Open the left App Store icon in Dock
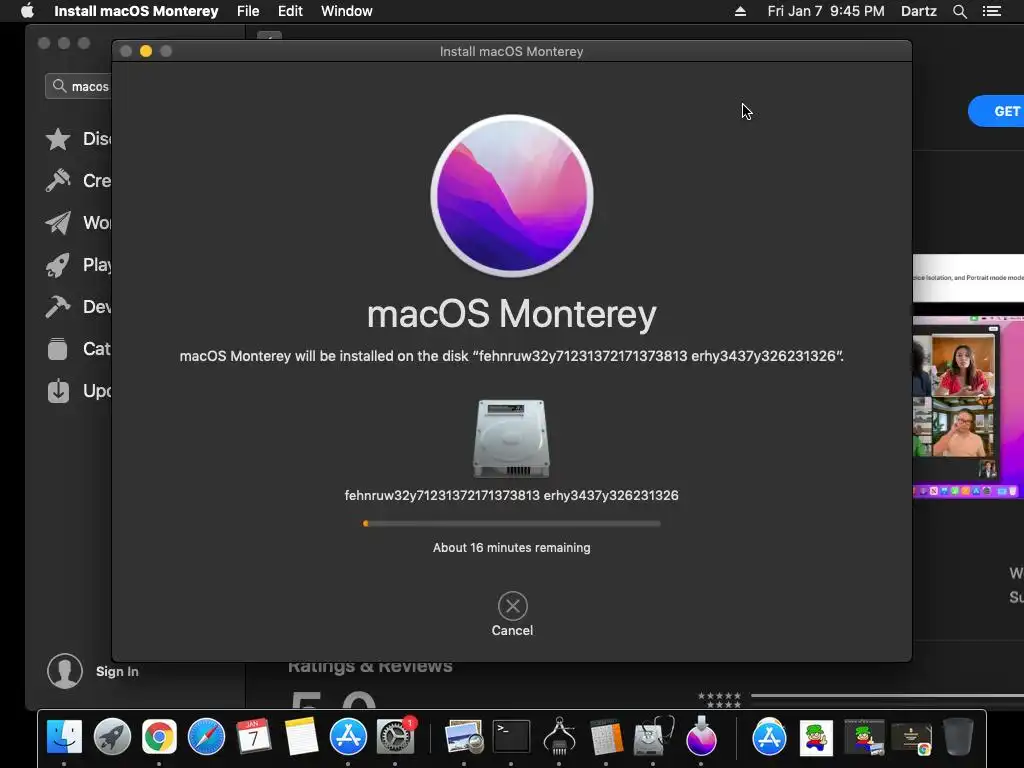 [x=348, y=737]
